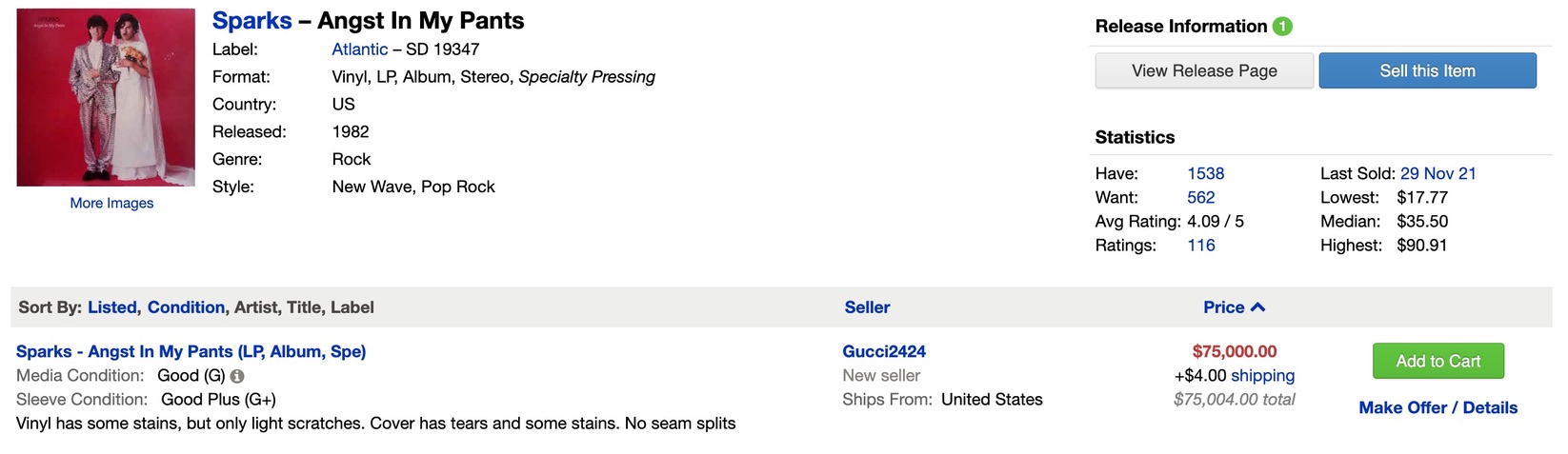Image resolution: width=1568 pixels, height=454 pixels.
Task: Click the View Release Page button
Action: coord(1204,70)
